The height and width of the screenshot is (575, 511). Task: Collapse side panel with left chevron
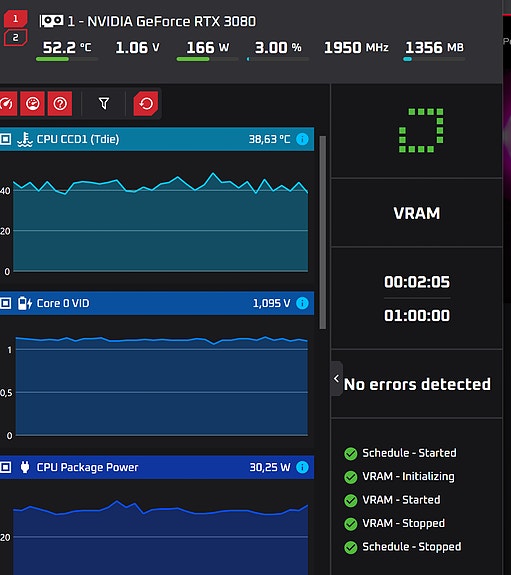337,378
